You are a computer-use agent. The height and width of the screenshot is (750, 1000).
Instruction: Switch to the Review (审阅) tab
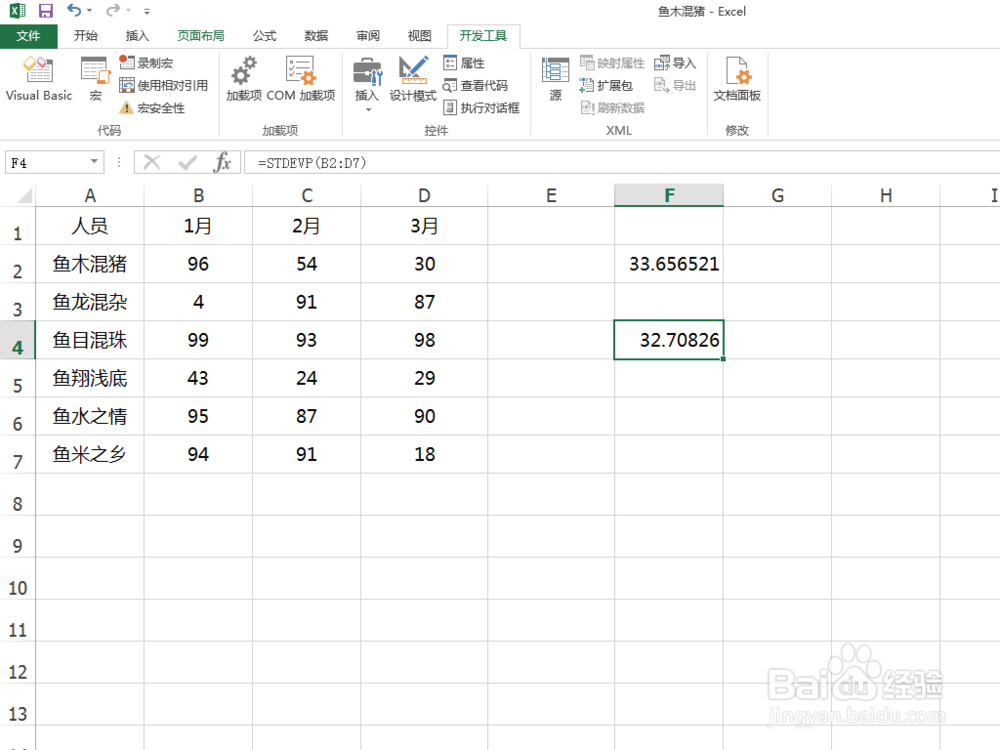click(x=367, y=36)
